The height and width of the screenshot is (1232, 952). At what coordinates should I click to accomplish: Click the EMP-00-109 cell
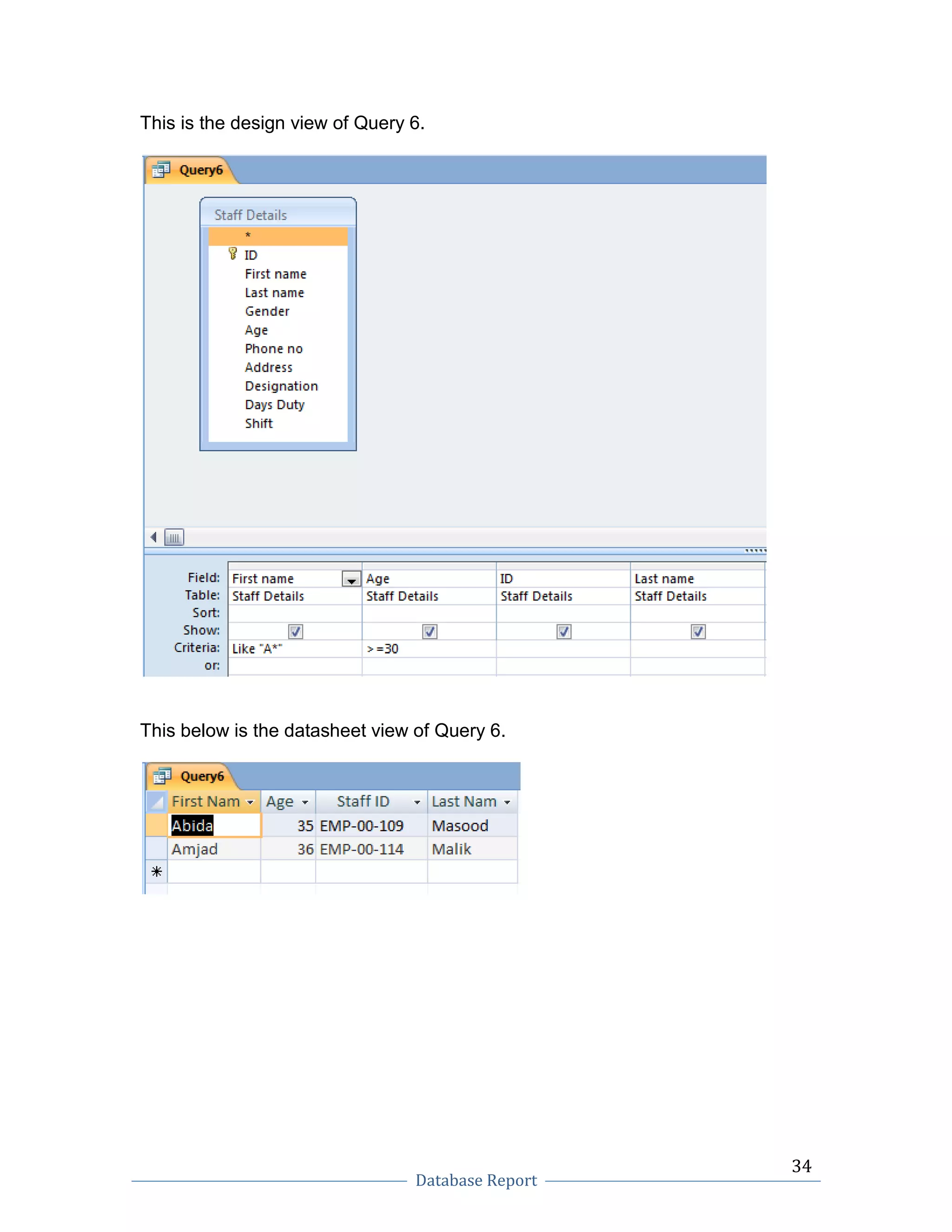(x=371, y=825)
